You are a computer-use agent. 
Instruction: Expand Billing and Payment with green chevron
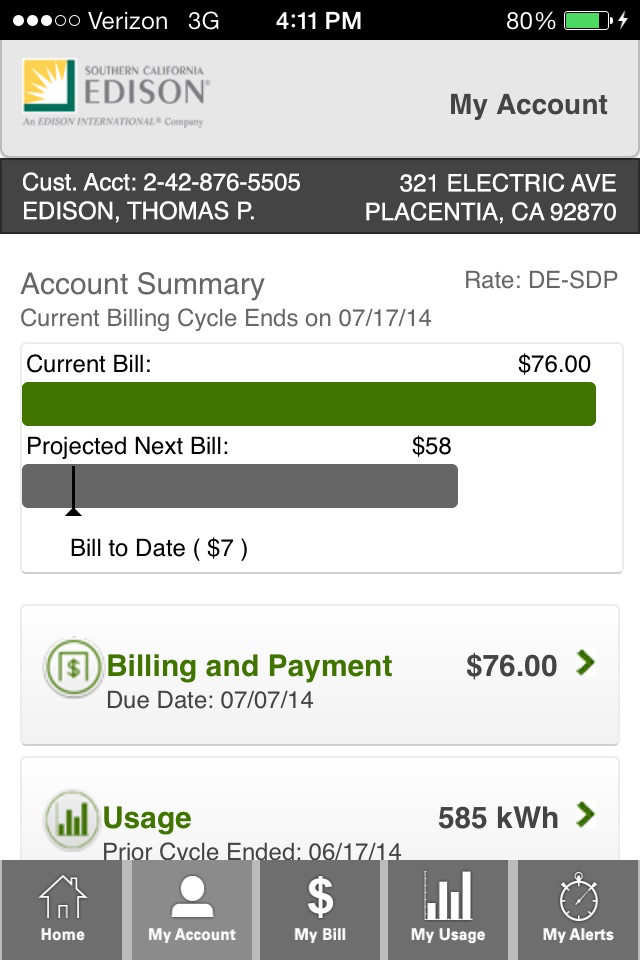[586, 662]
